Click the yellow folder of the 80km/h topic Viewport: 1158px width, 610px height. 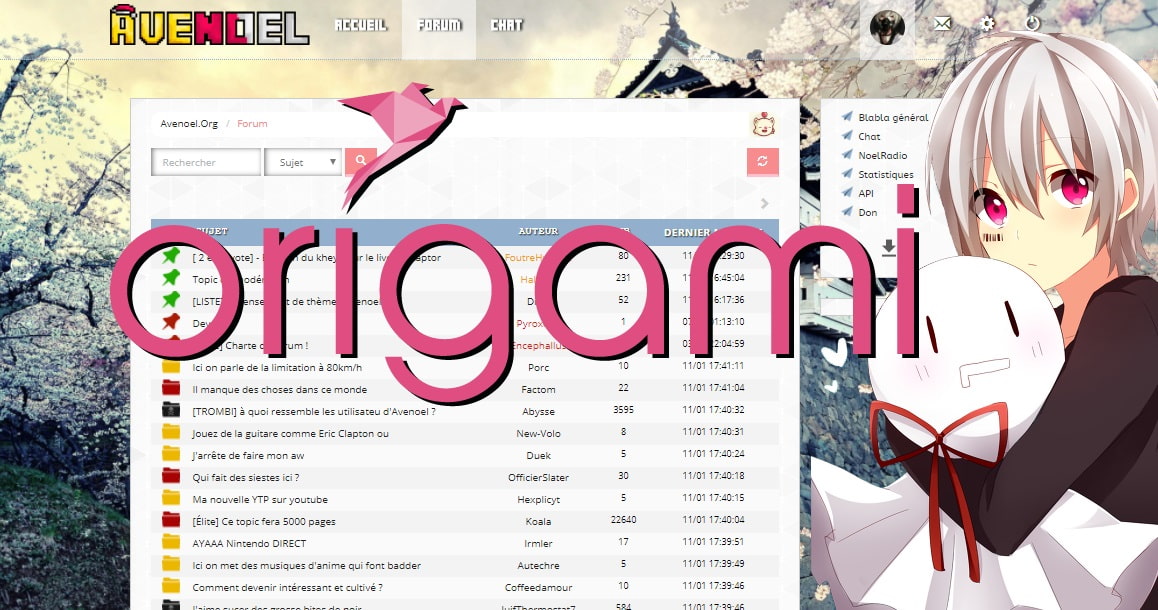coord(171,366)
